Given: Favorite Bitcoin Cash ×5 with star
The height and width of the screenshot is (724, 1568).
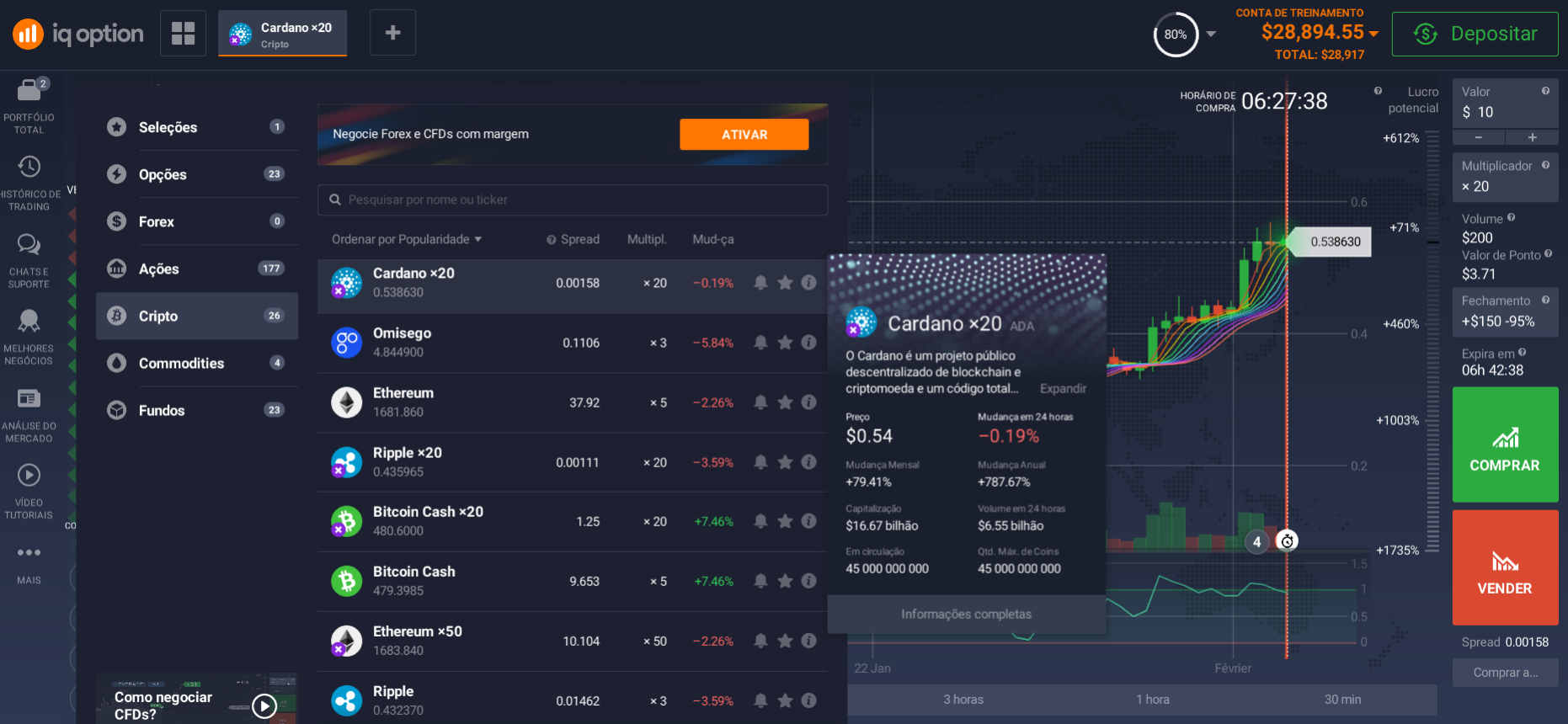Looking at the screenshot, I should [785, 581].
